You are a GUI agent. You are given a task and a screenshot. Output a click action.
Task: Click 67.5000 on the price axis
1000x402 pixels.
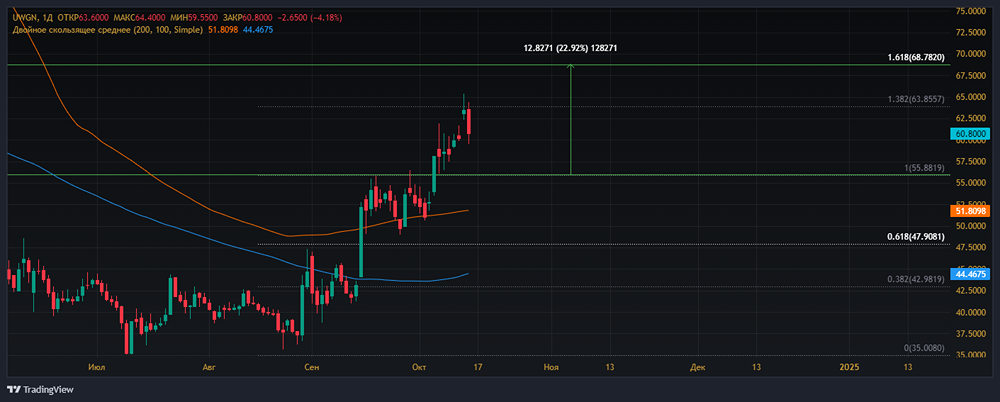coord(972,75)
